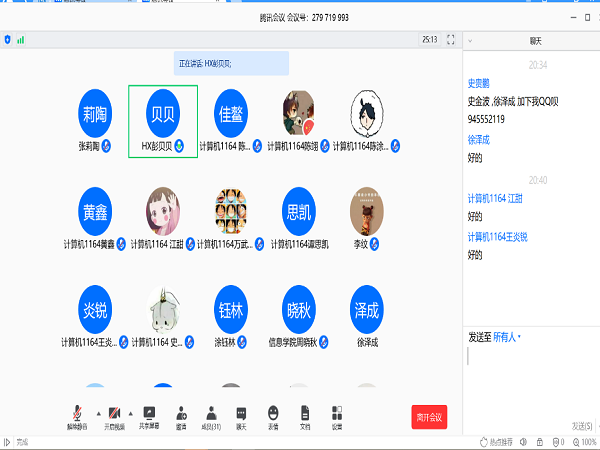Click the muted mic icon beside 张莉陶

(106, 146)
